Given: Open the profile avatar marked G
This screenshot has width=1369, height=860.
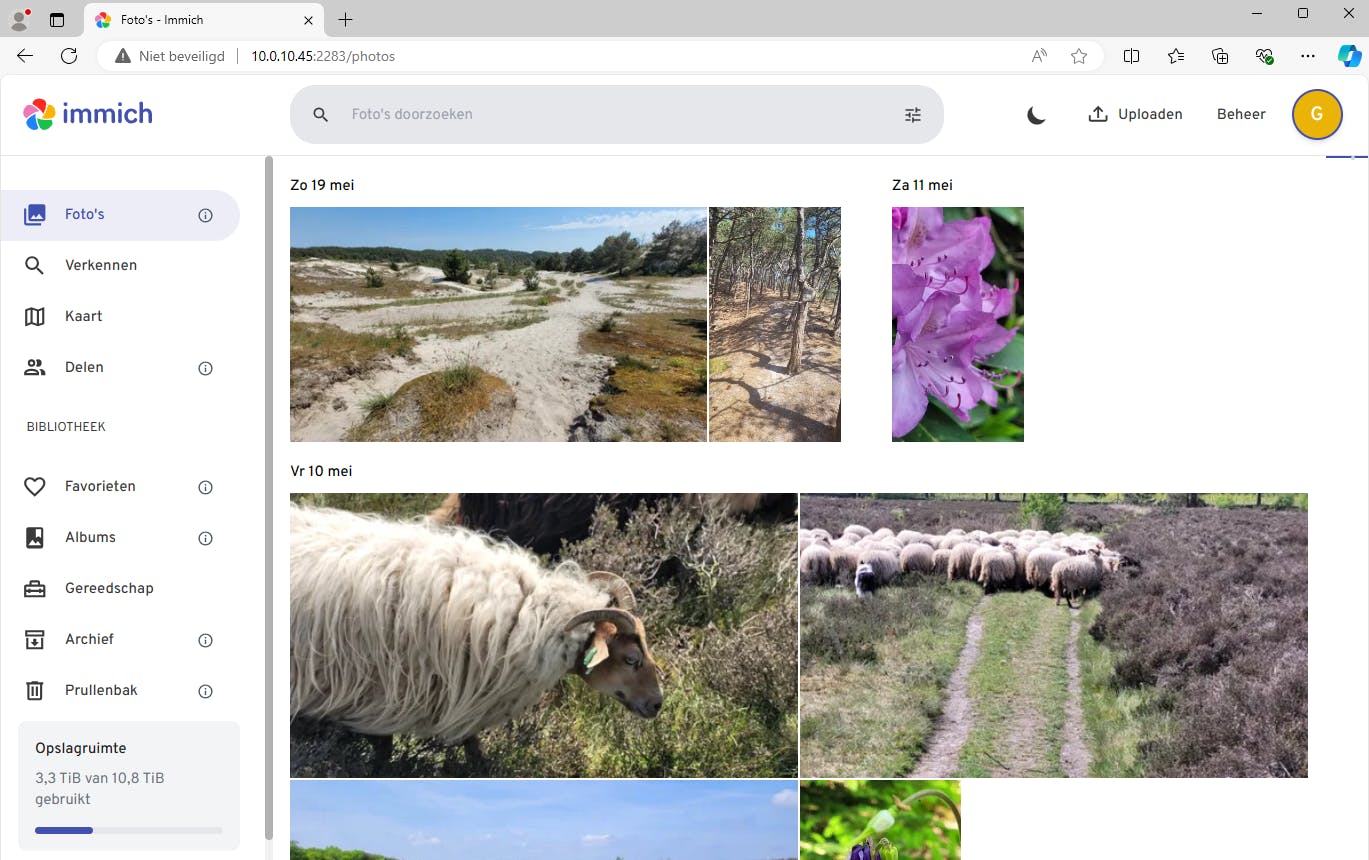Looking at the screenshot, I should tap(1316, 114).
